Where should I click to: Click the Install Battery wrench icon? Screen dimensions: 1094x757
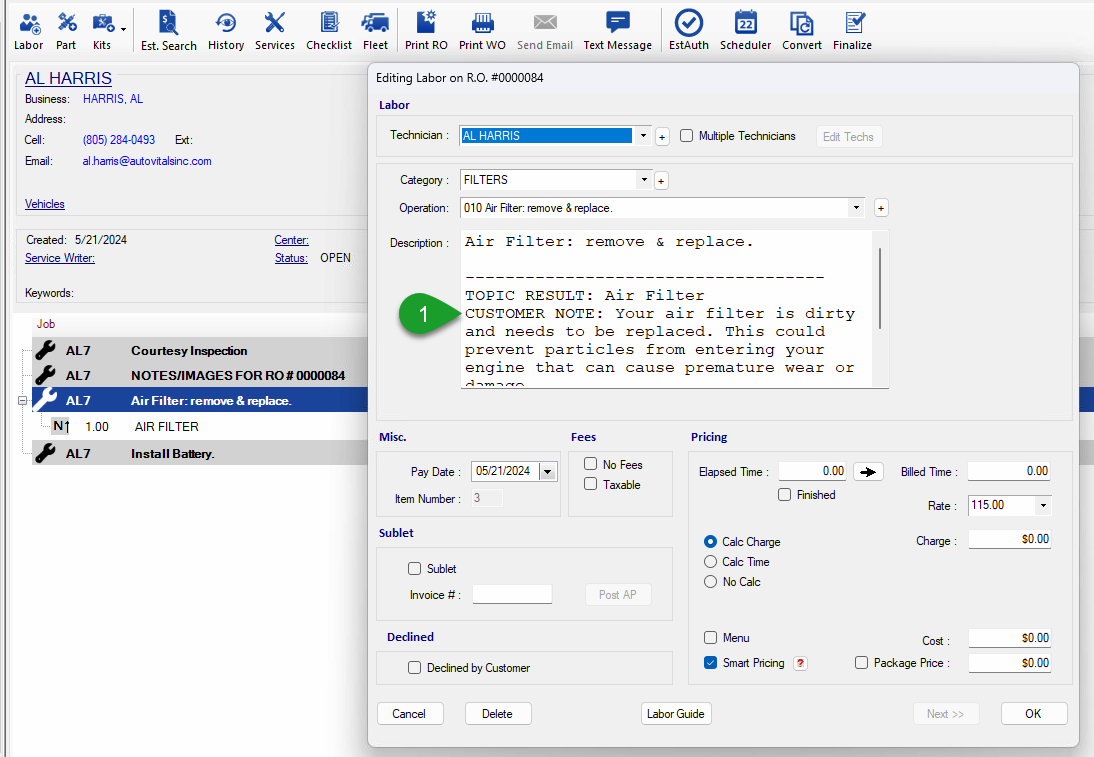coord(45,453)
